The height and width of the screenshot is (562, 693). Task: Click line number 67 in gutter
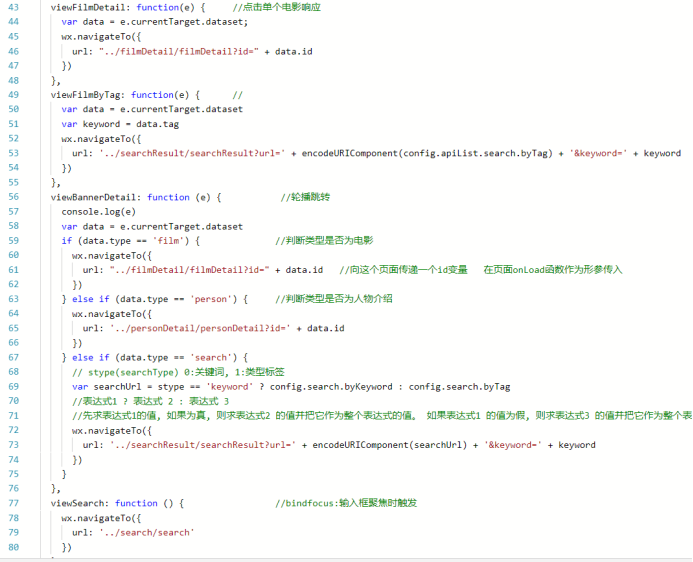[14, 357]
